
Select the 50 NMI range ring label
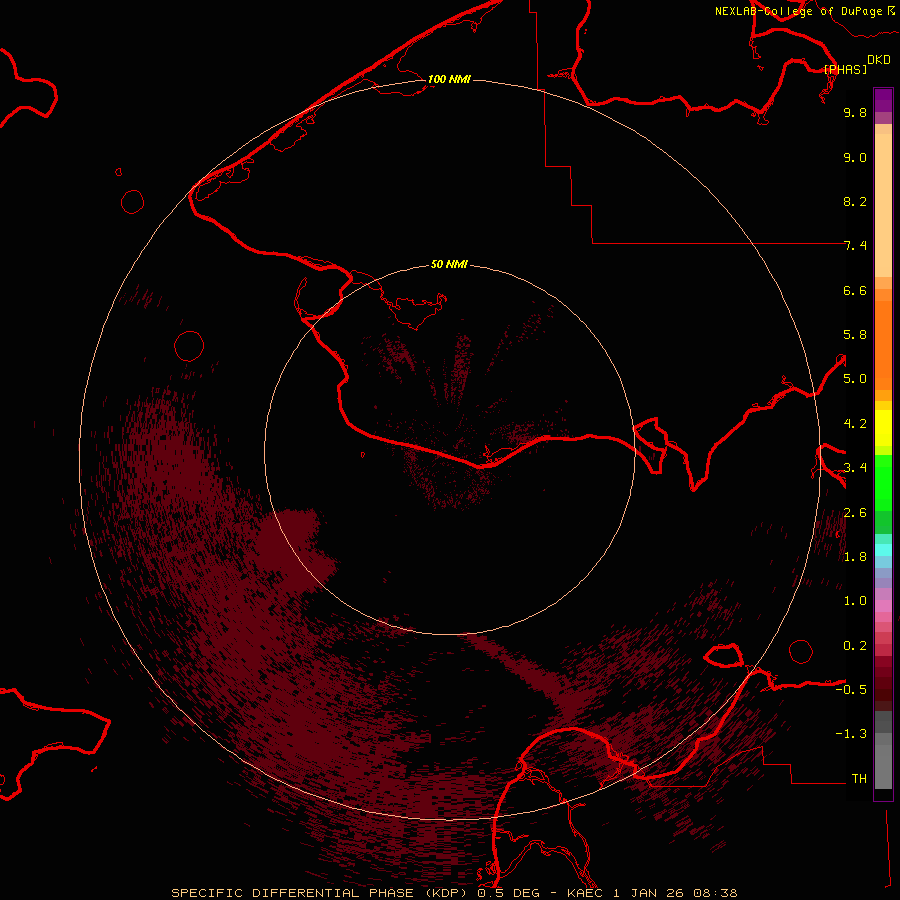[449, 264]
